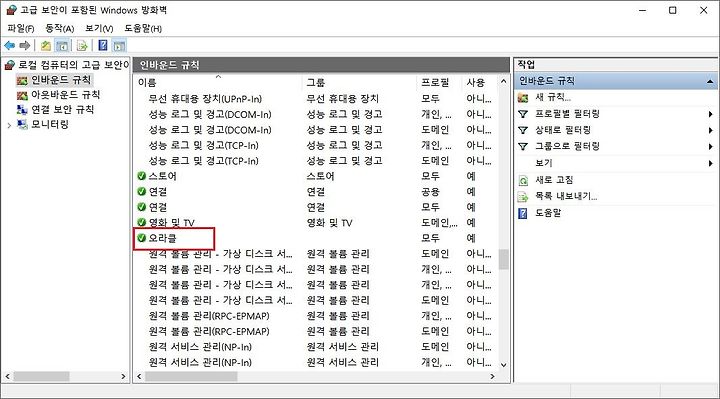Click the 연결 보안 규칙 tree icon
The width and height of the screenshot is (720, 399).
(22, 110)
